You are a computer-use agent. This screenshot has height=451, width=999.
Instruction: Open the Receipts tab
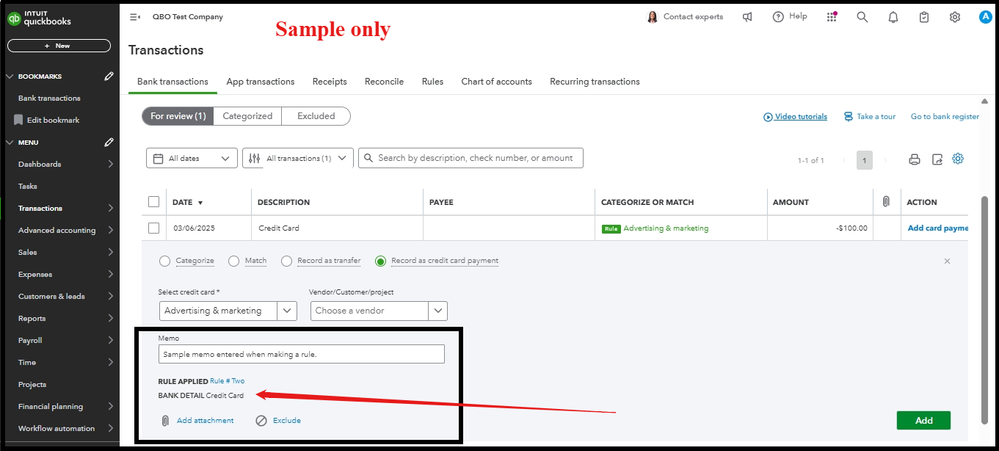point(329,82)
